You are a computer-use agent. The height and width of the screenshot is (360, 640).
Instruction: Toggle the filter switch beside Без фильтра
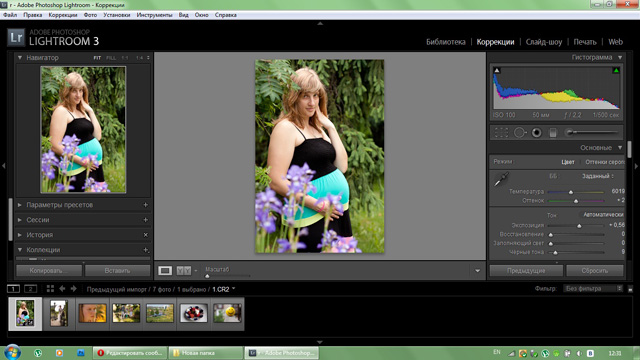tap(630, 289)
